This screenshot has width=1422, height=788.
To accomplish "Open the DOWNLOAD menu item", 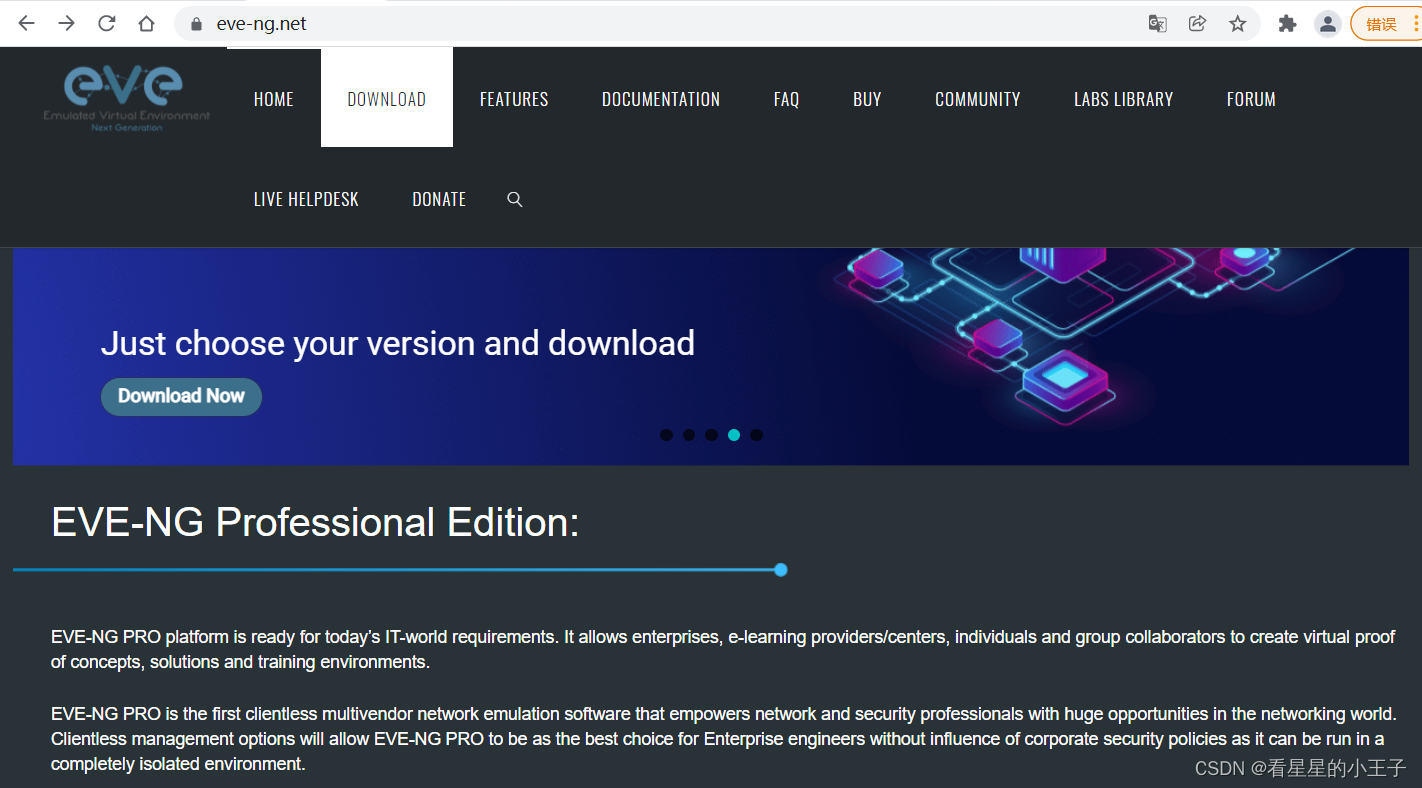I will pos(387,97).
